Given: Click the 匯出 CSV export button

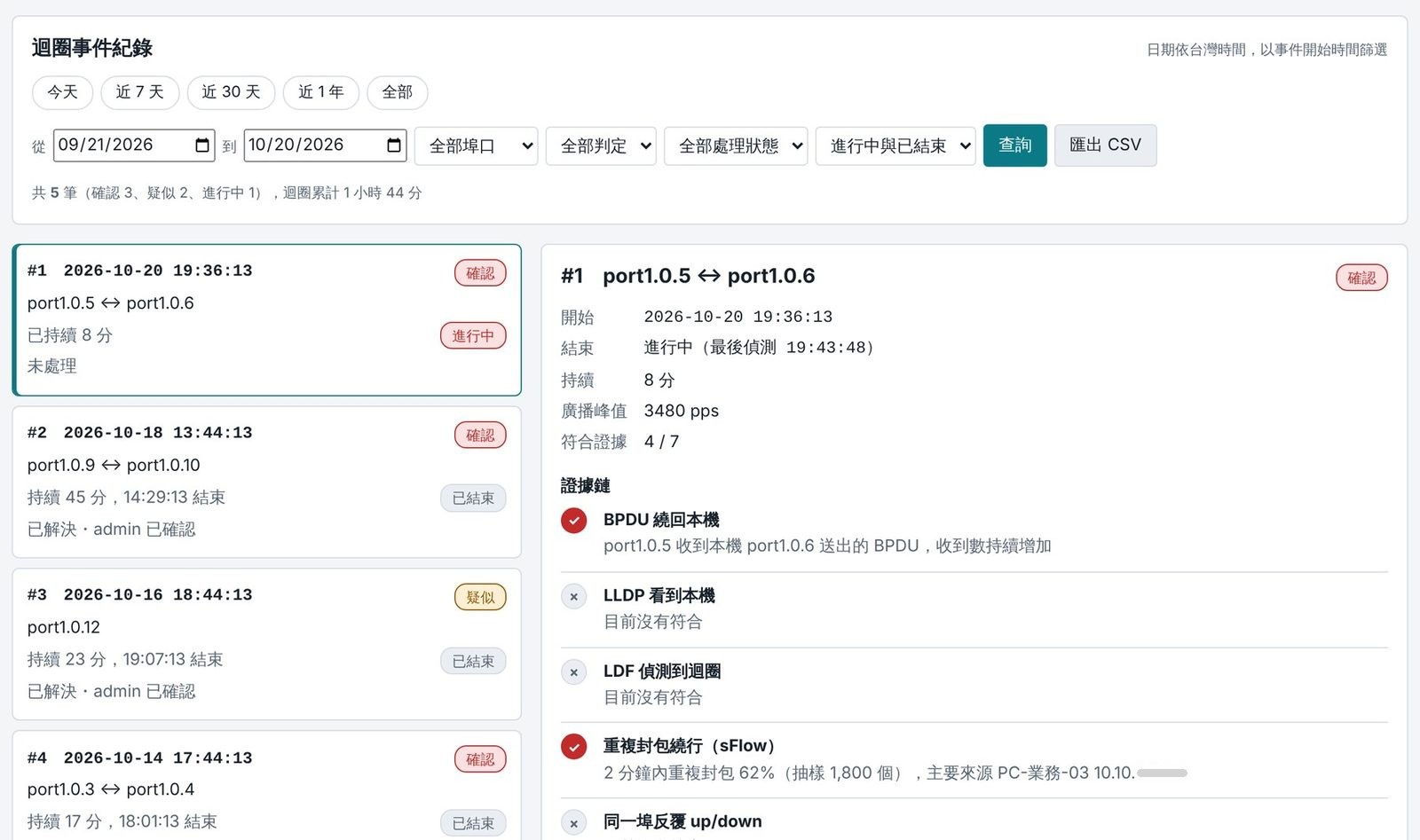Looking at the screenshot, I should 1105,145.
